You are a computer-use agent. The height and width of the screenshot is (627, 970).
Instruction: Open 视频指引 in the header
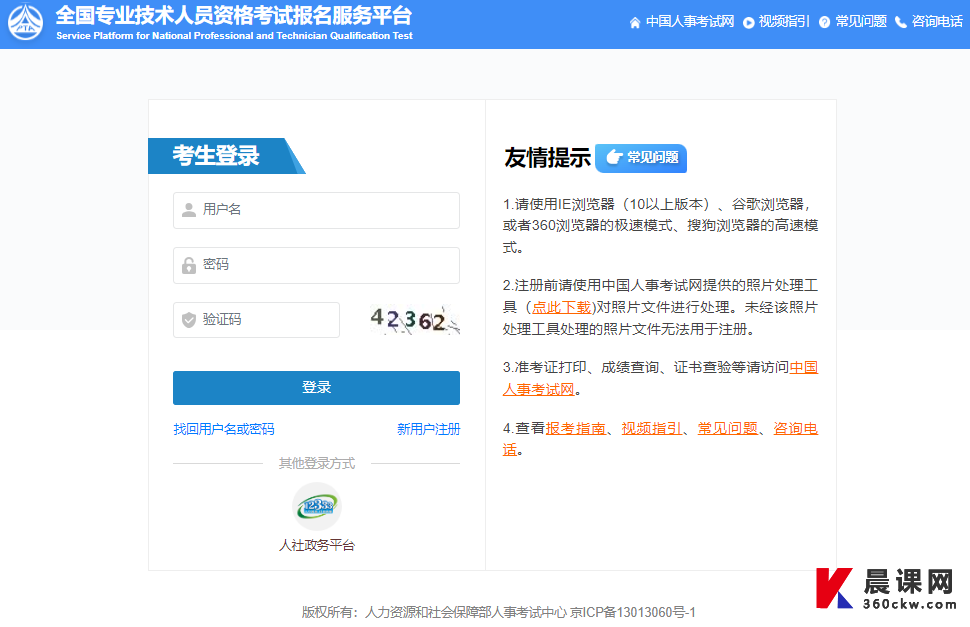[784, 22]
